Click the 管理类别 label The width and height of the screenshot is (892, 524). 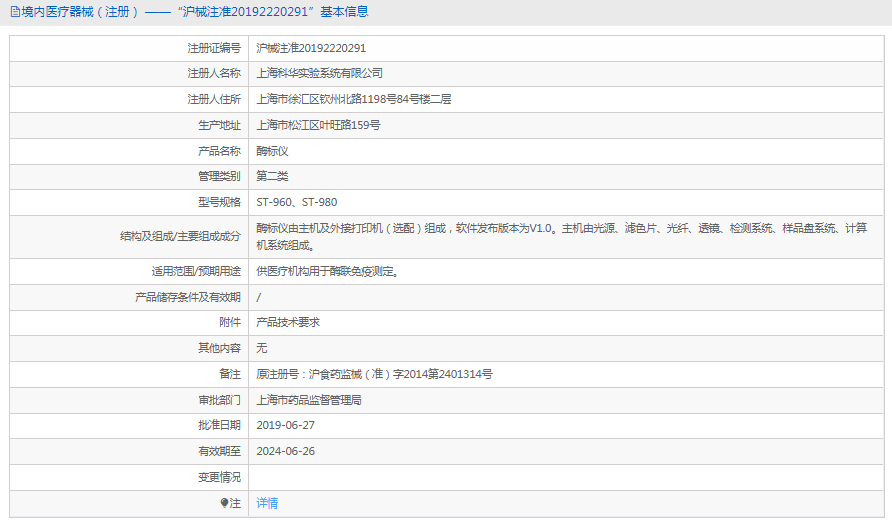pyautogui.click(x=219, y=176)
